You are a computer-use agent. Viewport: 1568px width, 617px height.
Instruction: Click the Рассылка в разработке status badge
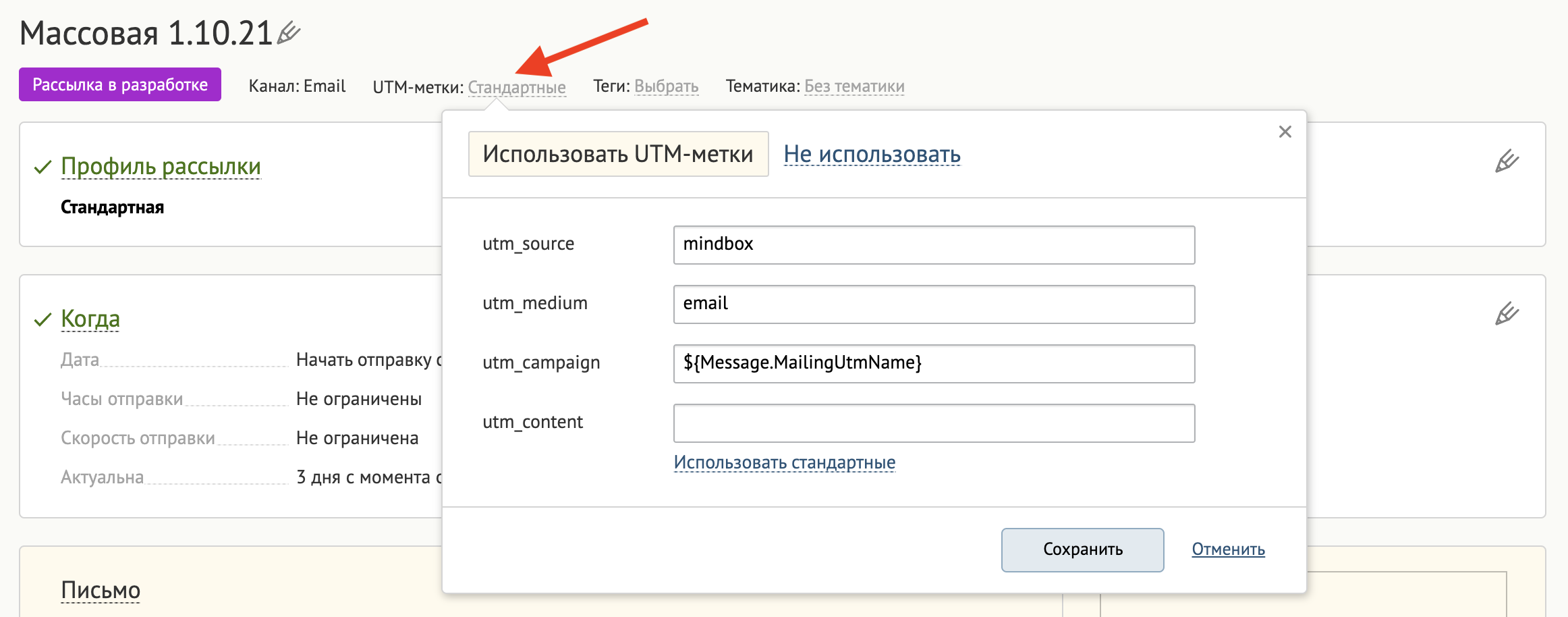[x=120, y=84]
